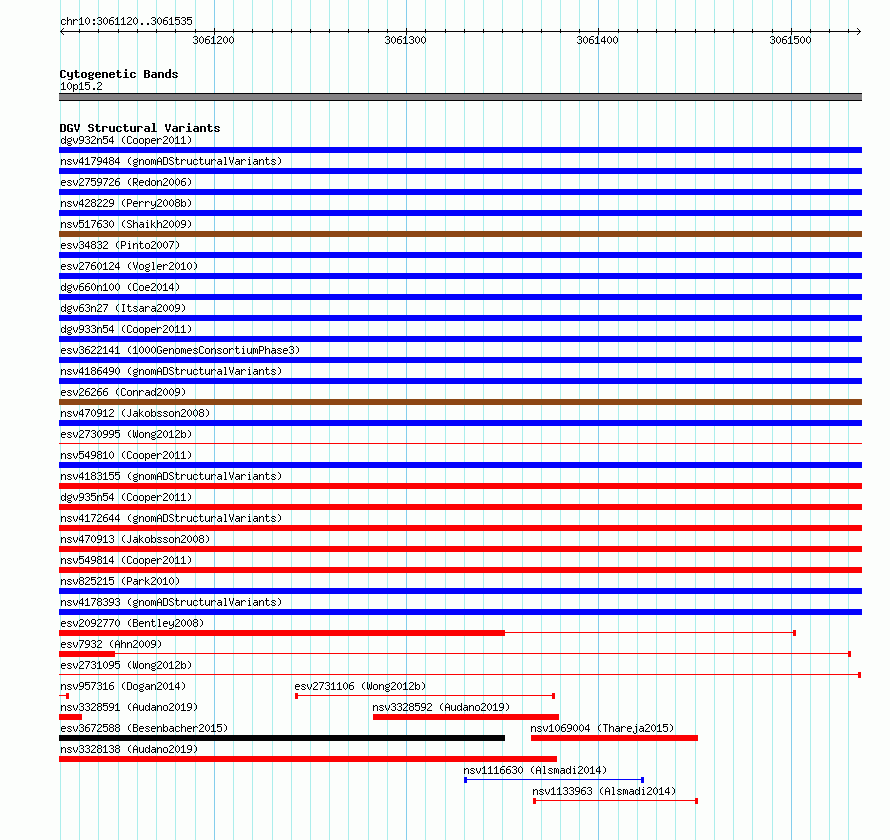Open the nsv517630 (Shaikh2009) label
890x840 pixels.
pos(126,224)
